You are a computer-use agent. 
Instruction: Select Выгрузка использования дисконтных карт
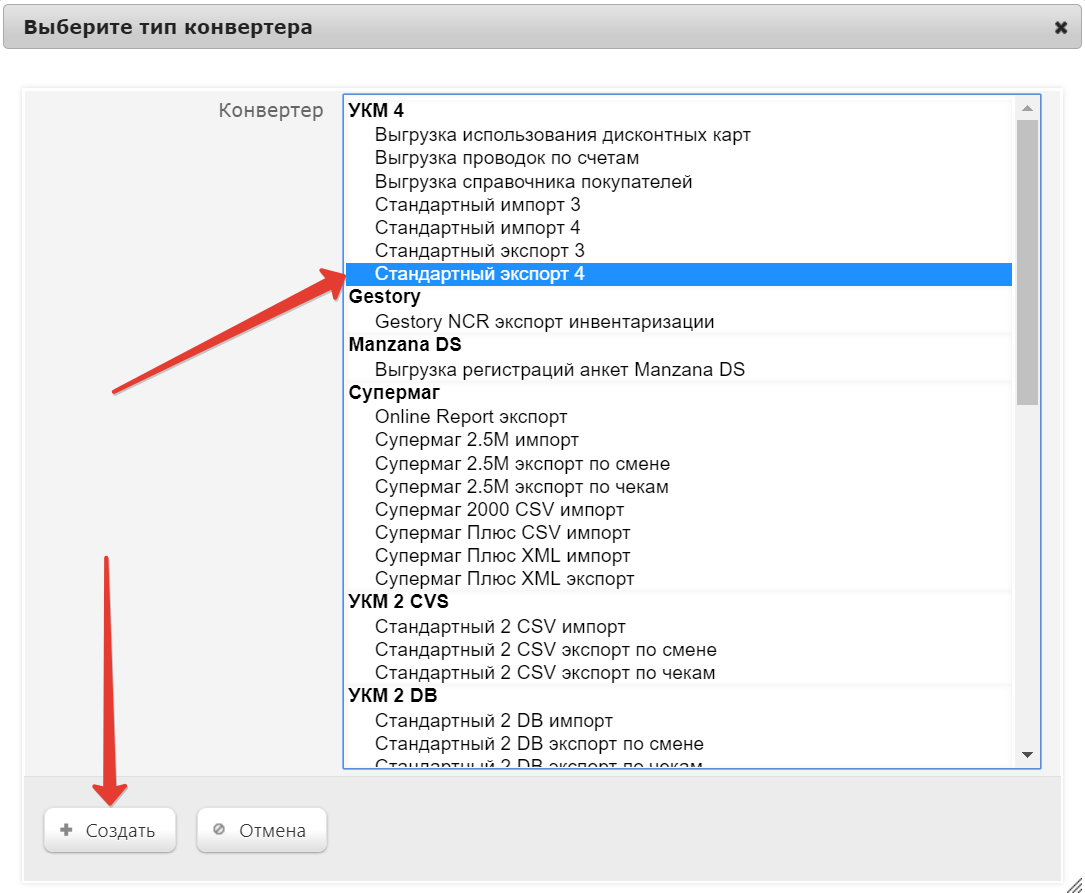(x=679, y=135)
